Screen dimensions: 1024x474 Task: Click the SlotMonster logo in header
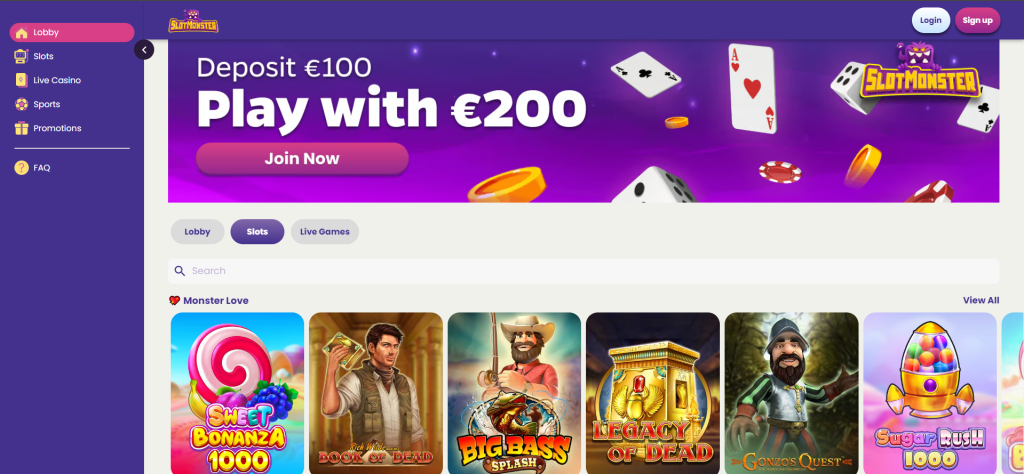tap(193, 21)
